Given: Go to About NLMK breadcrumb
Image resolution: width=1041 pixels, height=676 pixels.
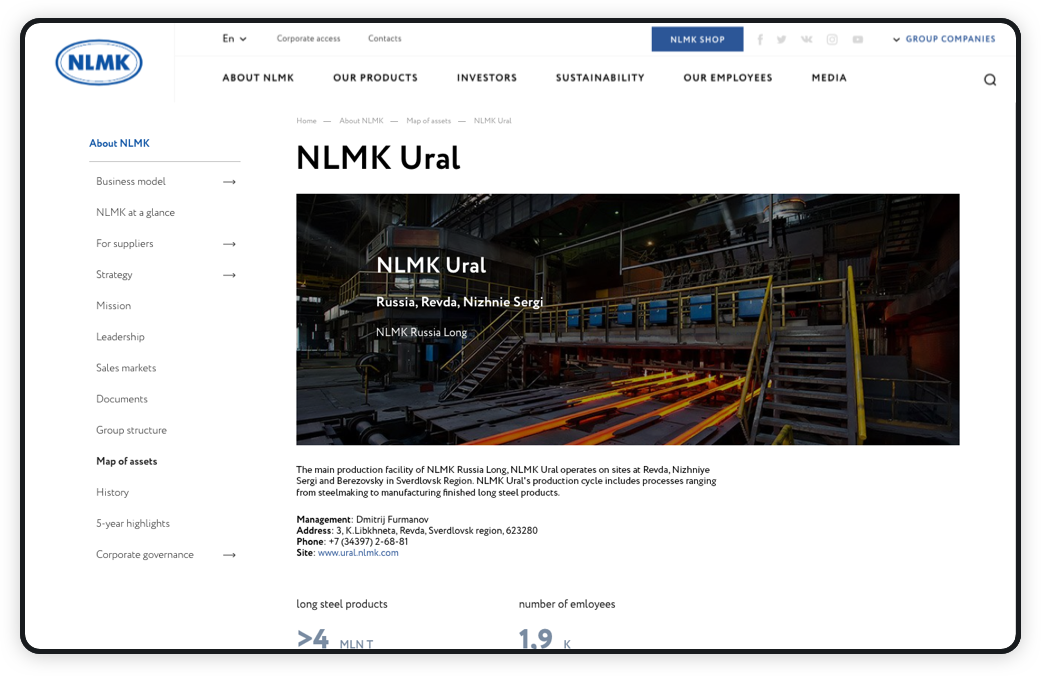Looking at the screenshot, I should (x=361, y=121).
